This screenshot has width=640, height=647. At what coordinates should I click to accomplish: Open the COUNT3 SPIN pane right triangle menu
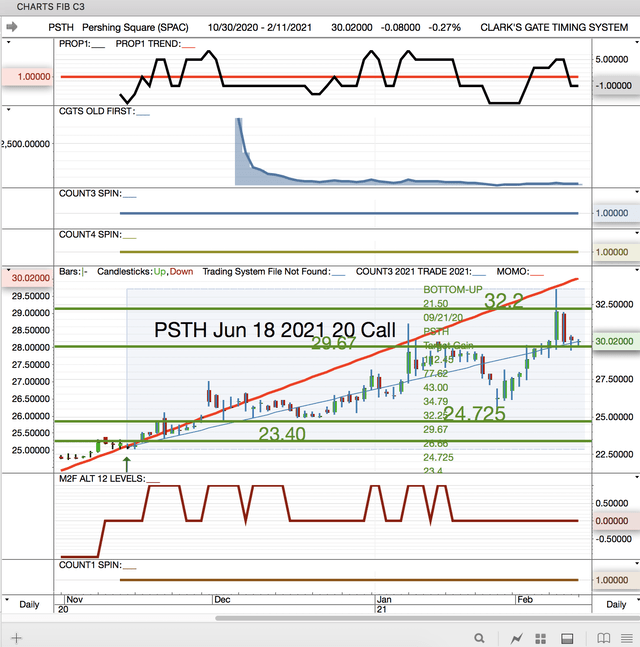pyautogui.click(x=637, y=192)
